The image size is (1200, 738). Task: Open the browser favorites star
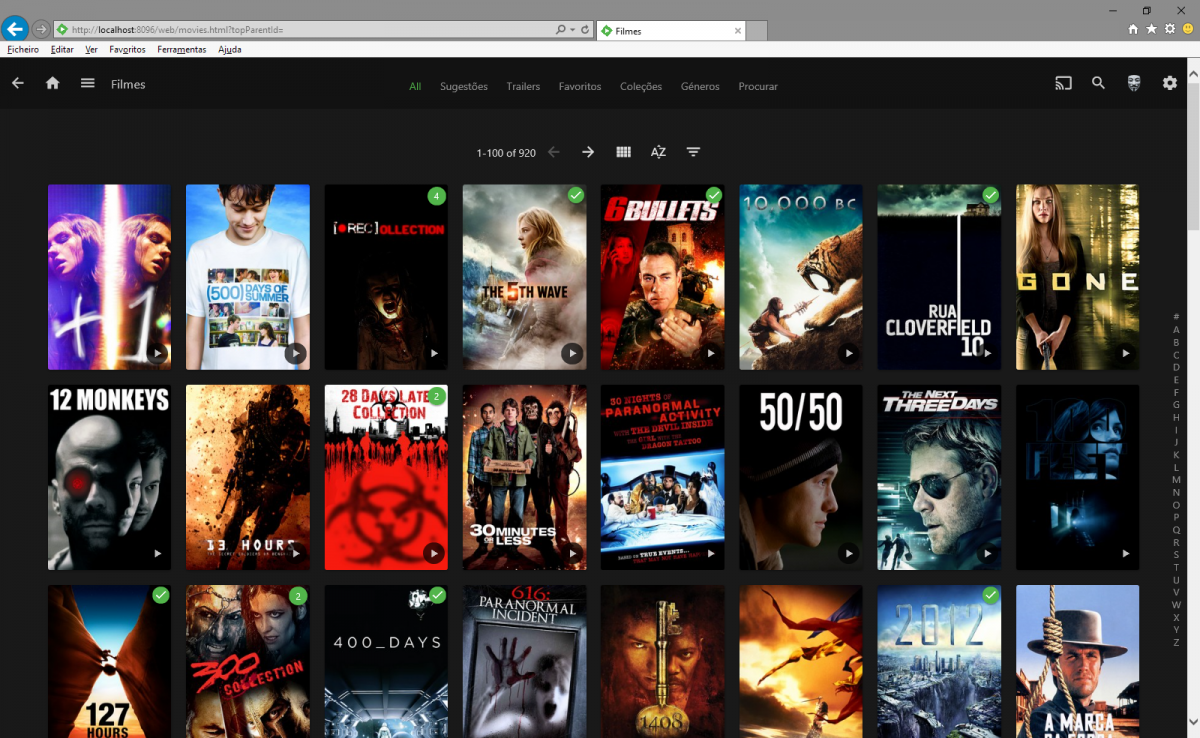(1151, 29)
